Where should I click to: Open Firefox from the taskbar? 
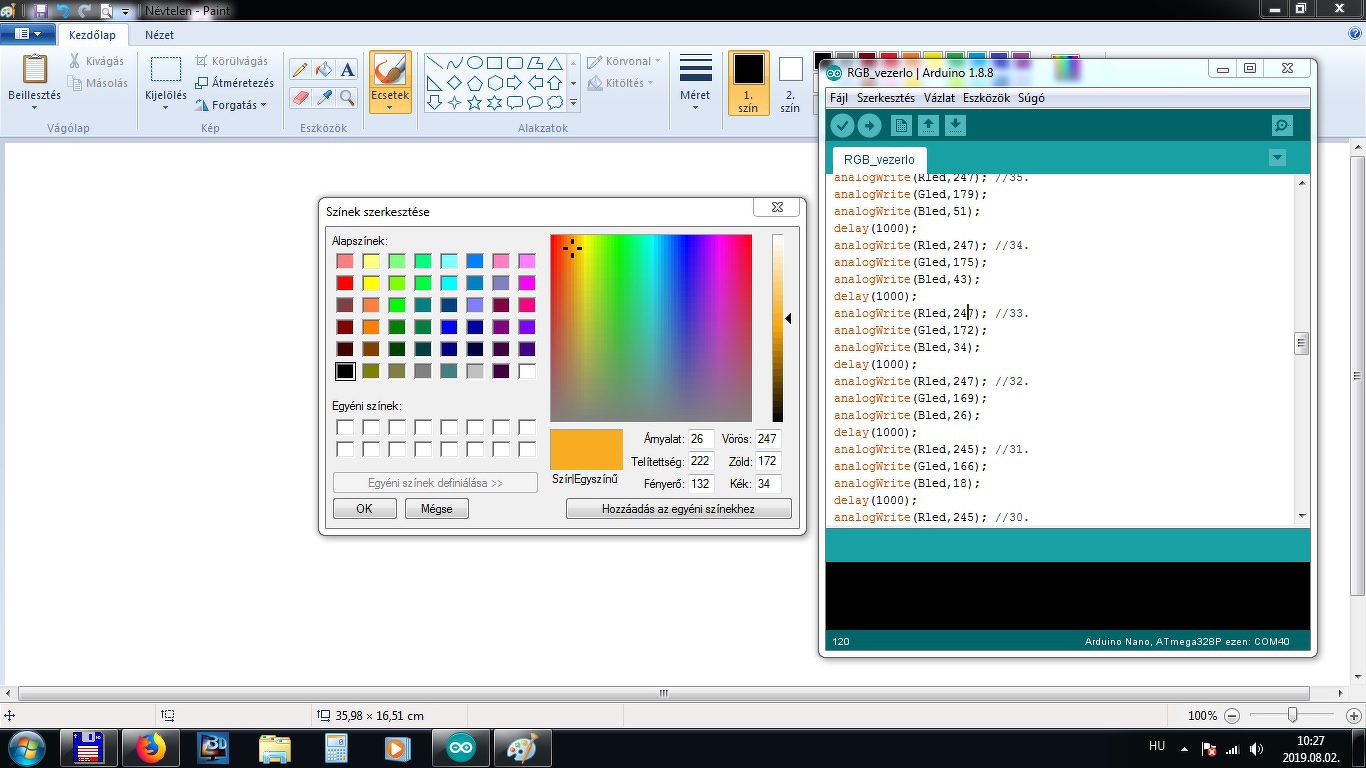coord(151,747)
